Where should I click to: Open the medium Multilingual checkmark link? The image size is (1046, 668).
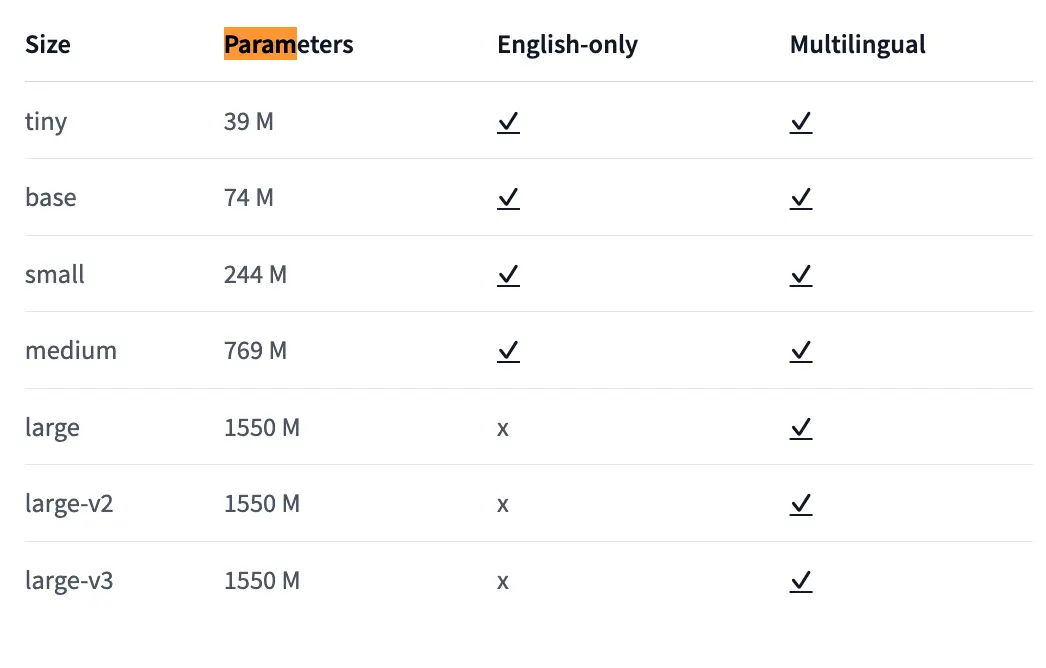pos(800,351)
